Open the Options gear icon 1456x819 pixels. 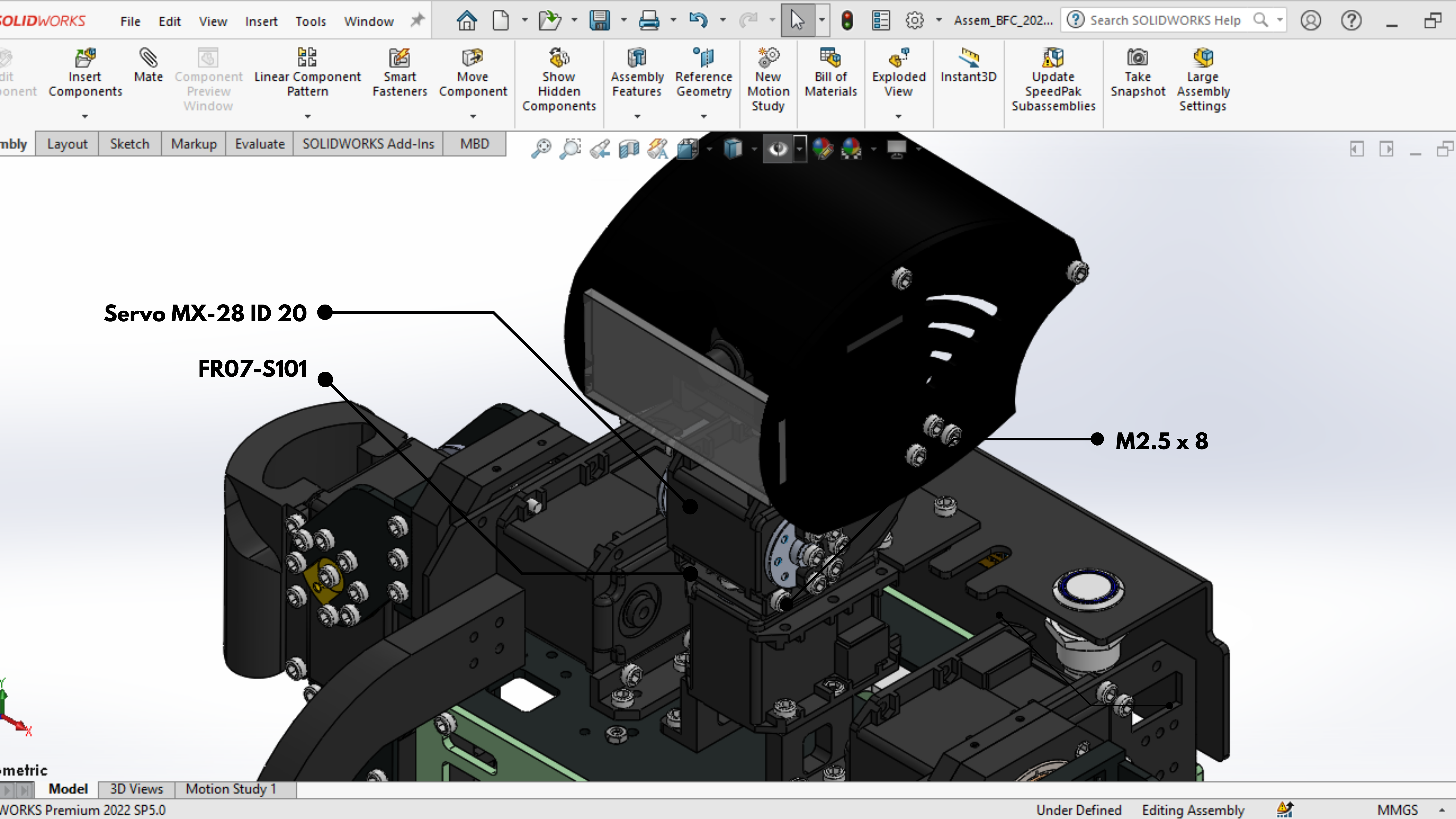pos(915,21)
